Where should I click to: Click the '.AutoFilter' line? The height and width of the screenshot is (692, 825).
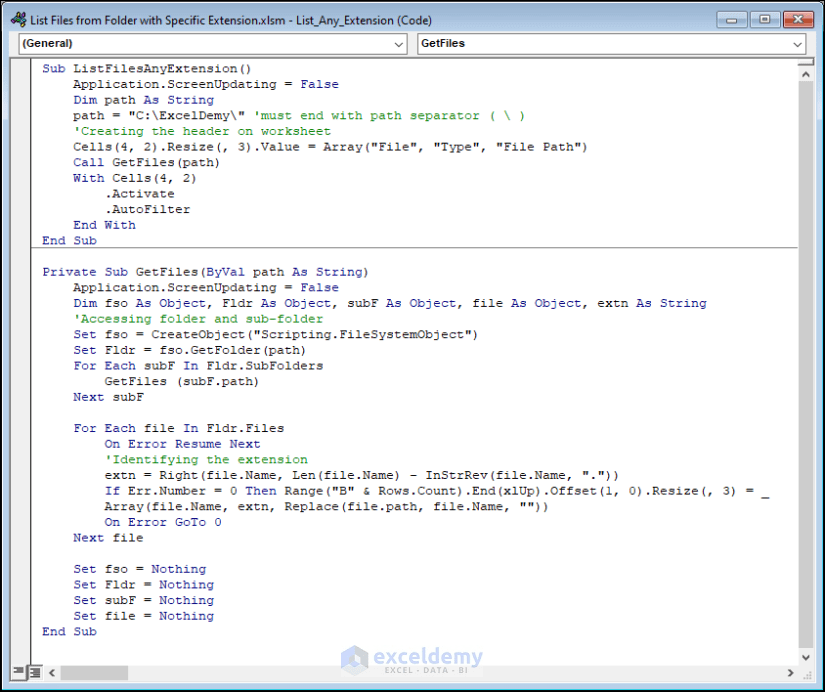[147, 209]
